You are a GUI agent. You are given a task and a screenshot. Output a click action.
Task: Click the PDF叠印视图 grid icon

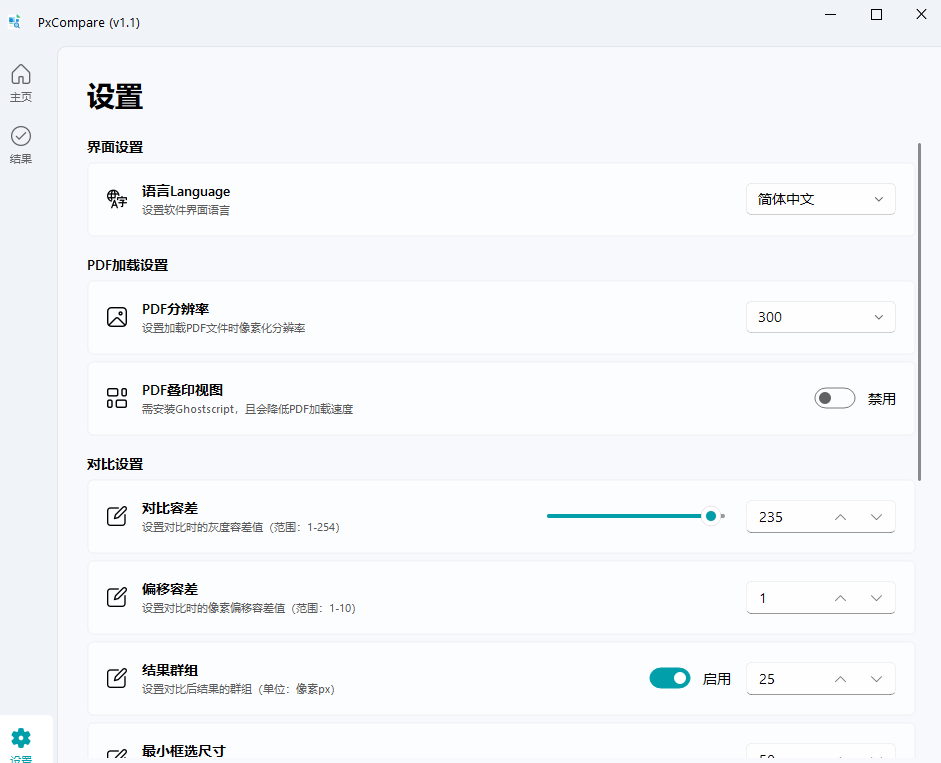(x=117, y=398)
